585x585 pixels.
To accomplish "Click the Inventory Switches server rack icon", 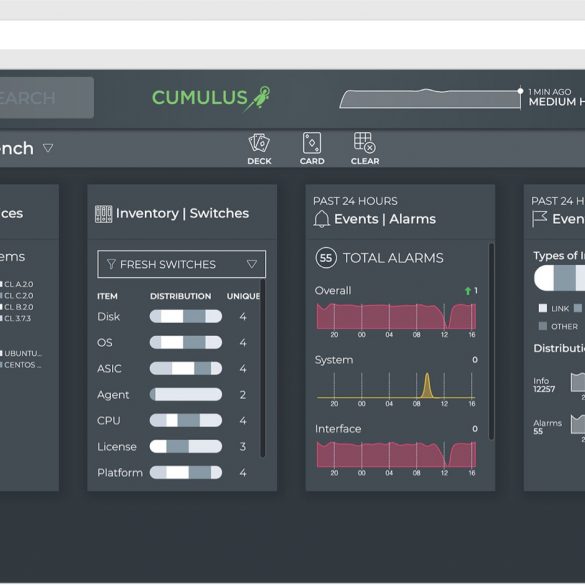I will pyautogui.click(x=103, y=214).
